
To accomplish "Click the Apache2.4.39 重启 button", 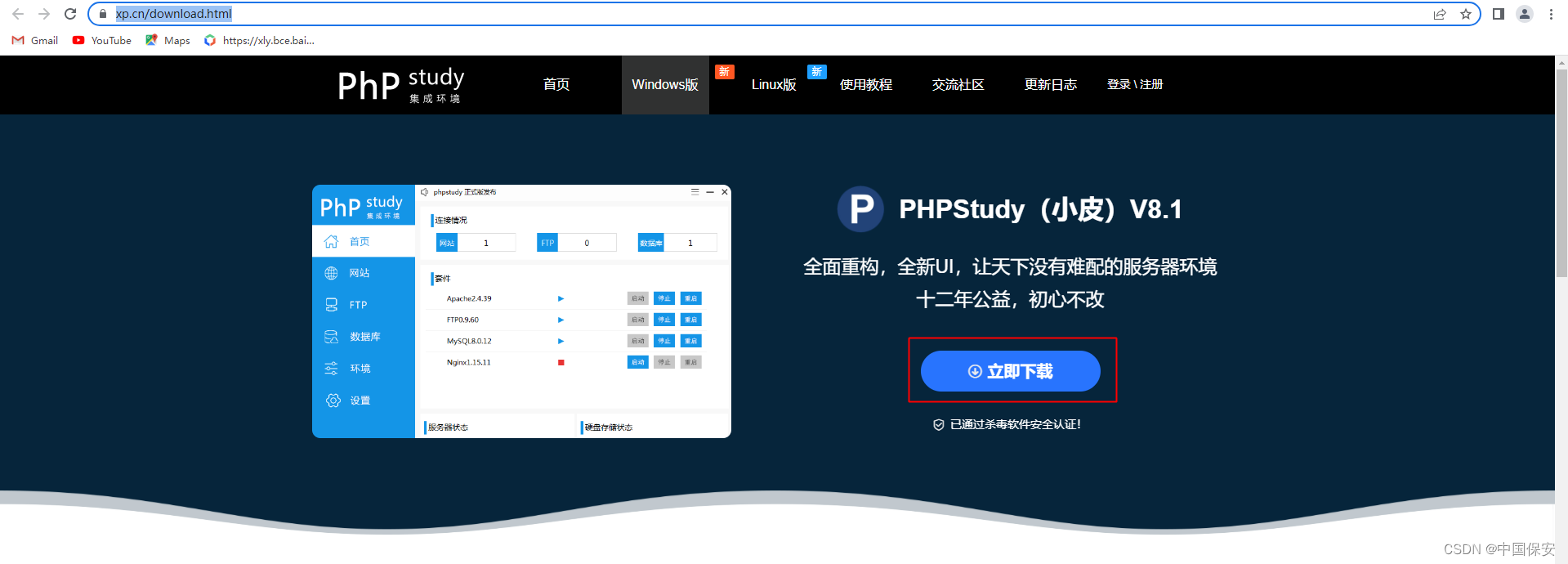I will click(x=690, y=298).
